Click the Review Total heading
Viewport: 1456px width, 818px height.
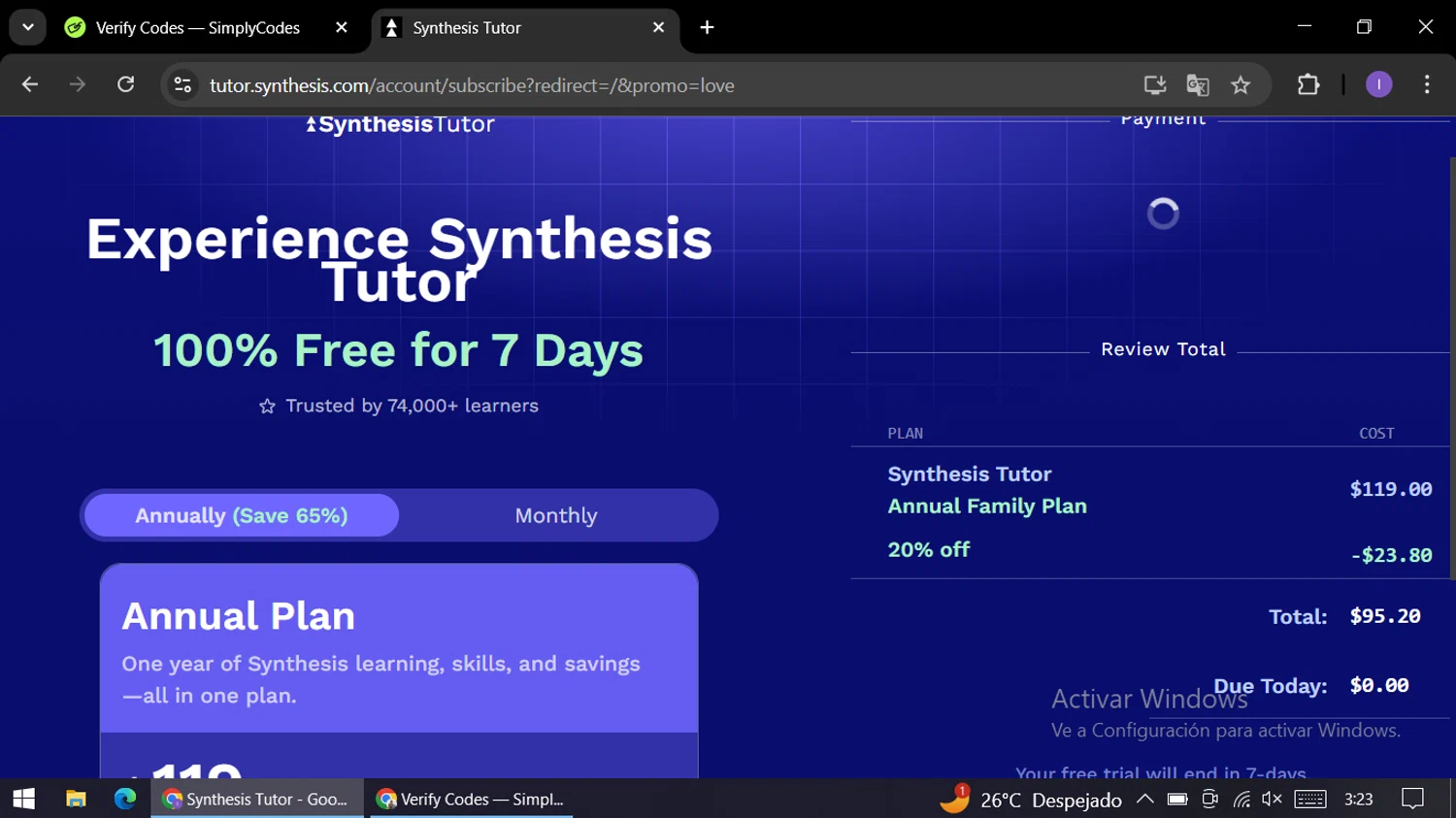coord(1163,349)
